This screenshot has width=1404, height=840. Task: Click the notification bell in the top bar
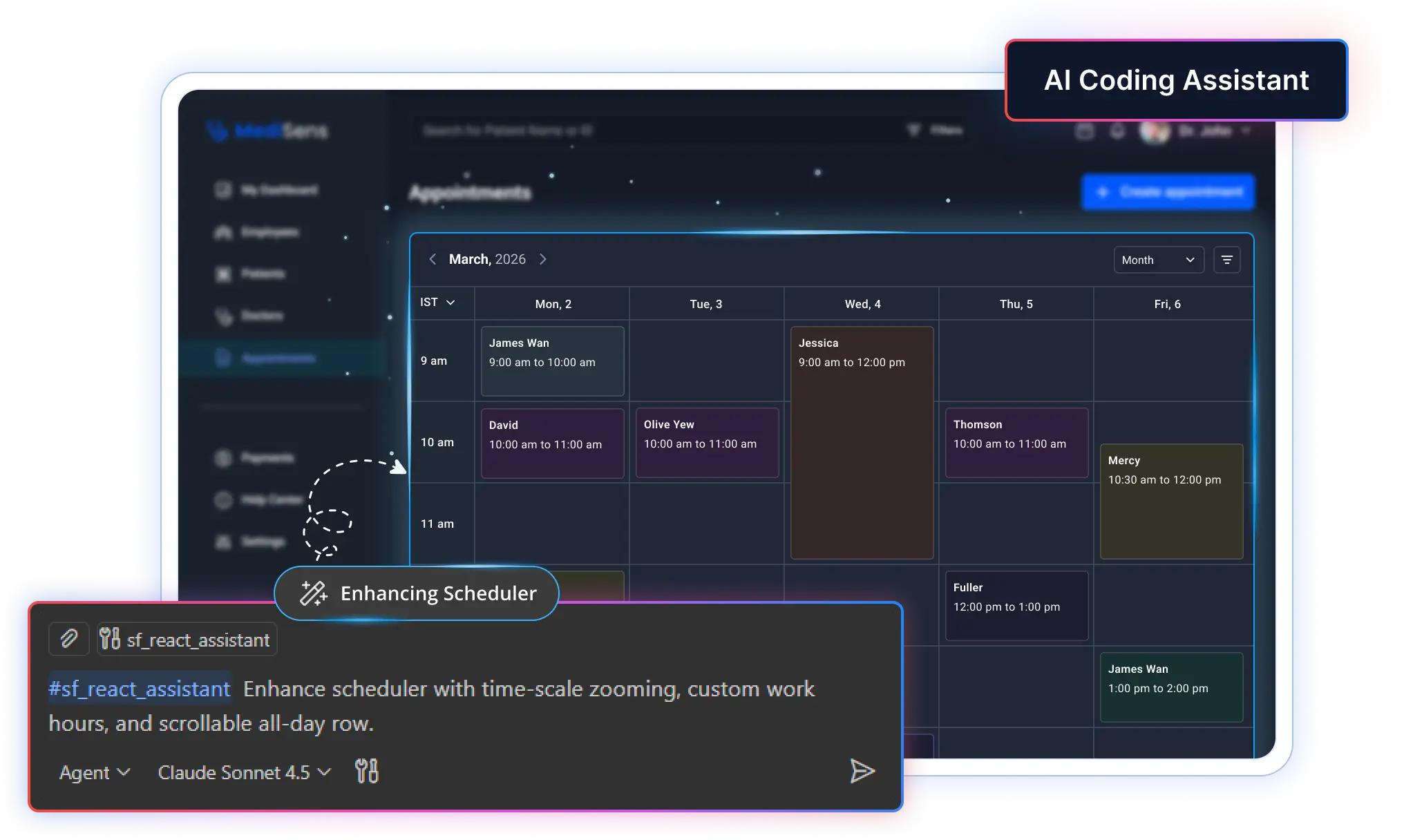click(x=1117, y=131)
